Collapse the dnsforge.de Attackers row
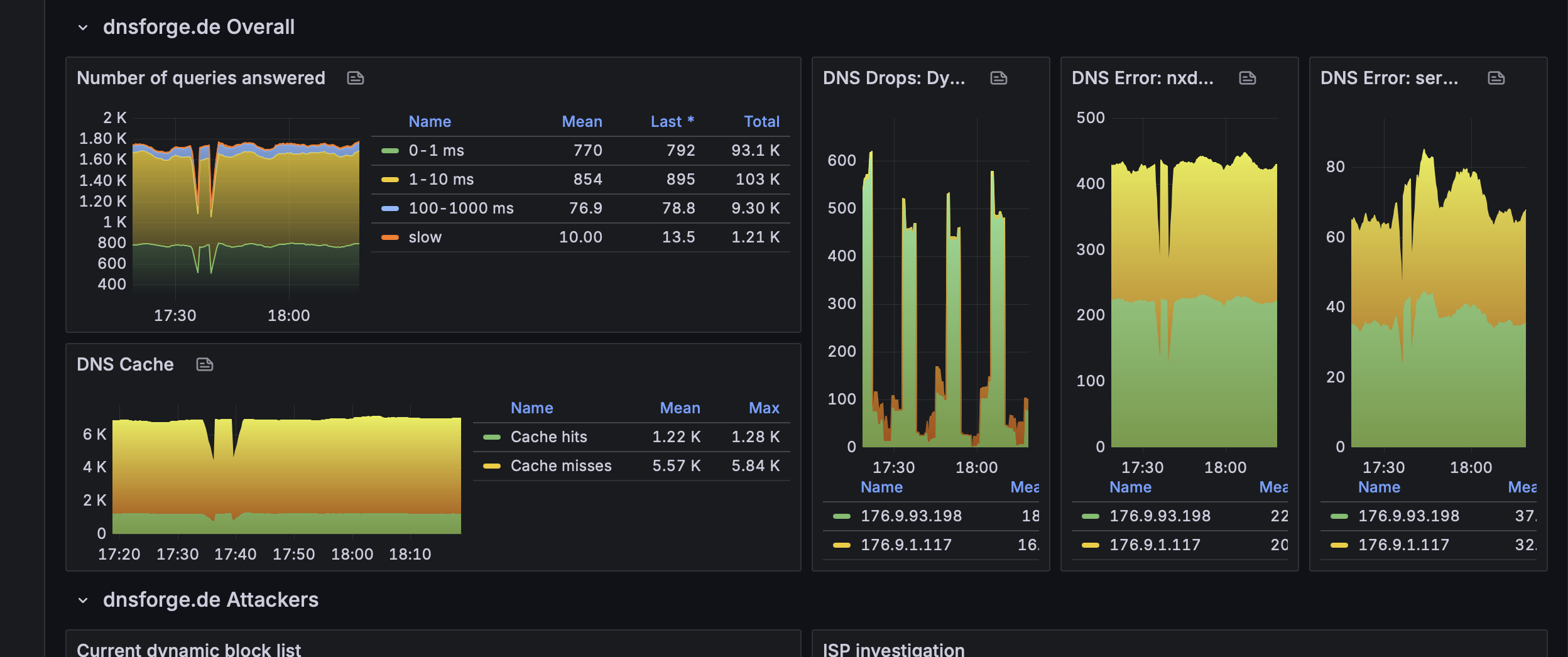This screenshot has height=657, width=1568. [83, 600]
